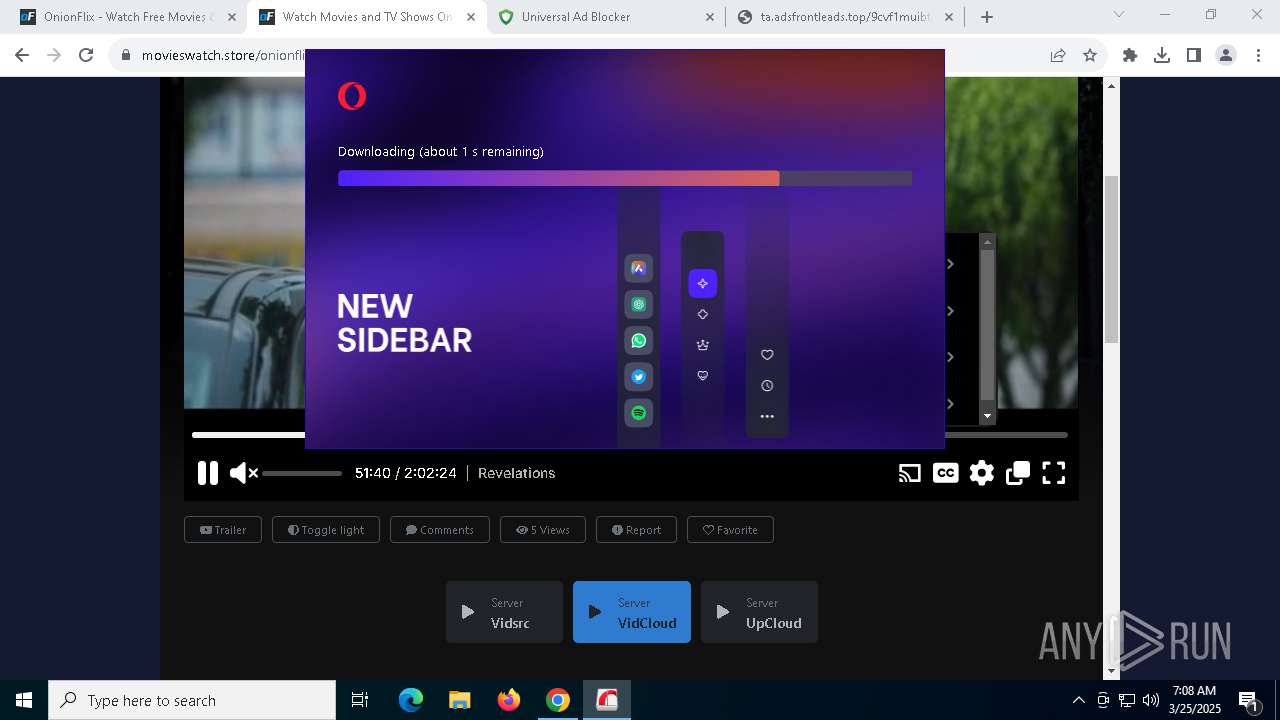Open tab search dropdown arrow
The image size is (1280, 720).
1119,15
